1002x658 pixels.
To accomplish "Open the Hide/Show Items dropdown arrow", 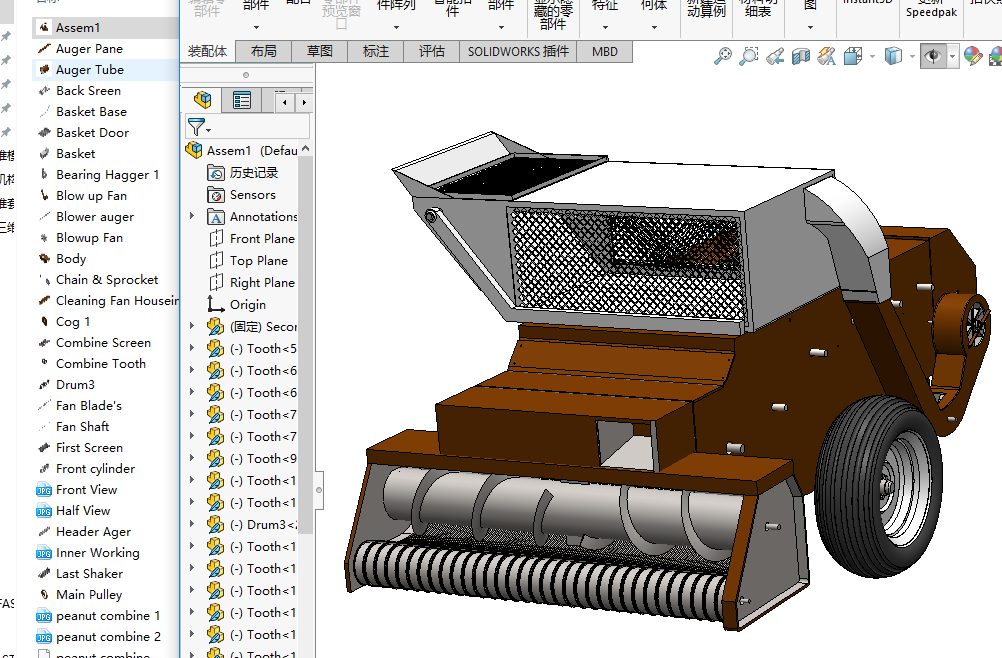I will (x=952, y=57).
